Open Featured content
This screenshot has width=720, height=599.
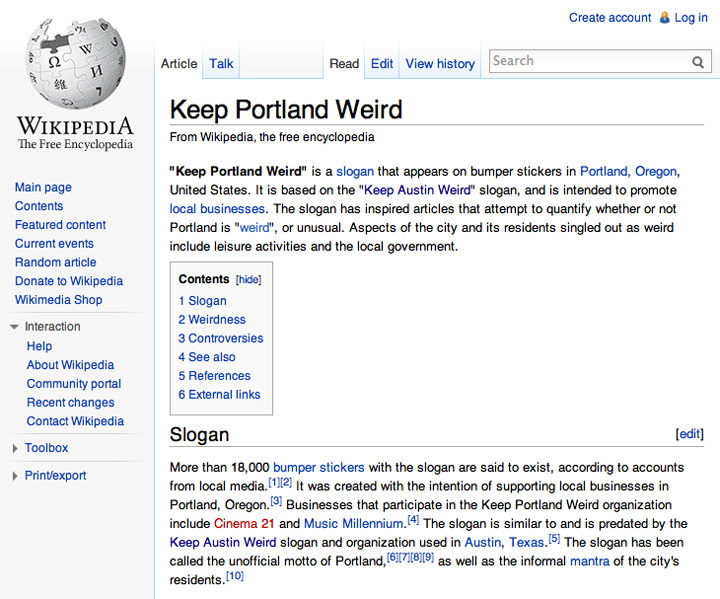pos(60,225)
